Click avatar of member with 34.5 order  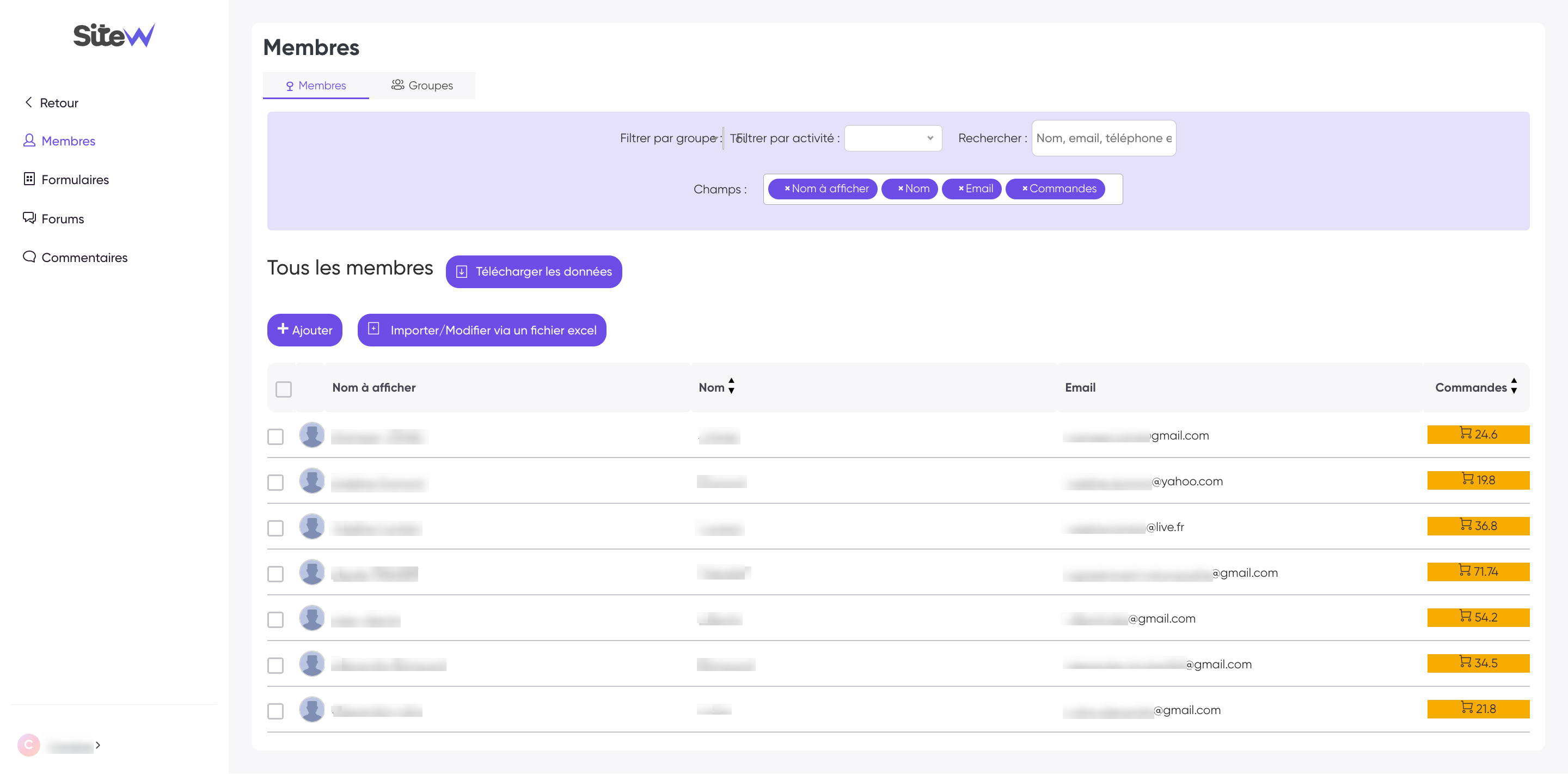pyautogui.click(x=311, y=663)
